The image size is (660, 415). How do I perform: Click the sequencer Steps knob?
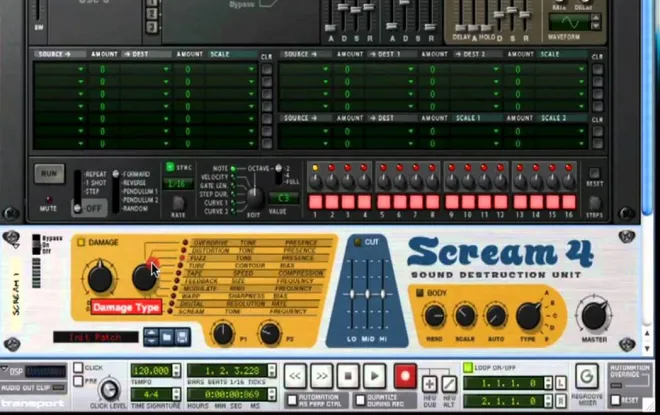[594, 203]
